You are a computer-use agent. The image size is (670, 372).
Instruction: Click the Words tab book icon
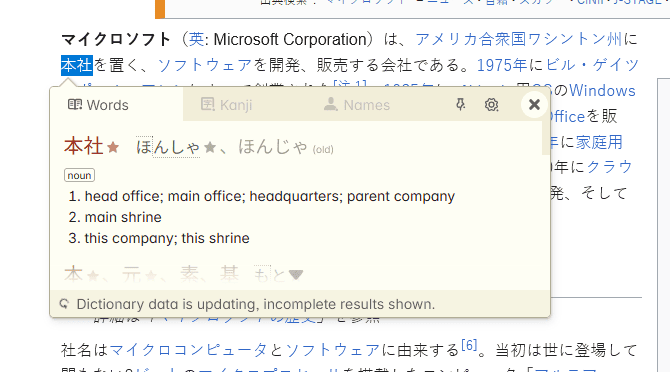coord(75,105)
